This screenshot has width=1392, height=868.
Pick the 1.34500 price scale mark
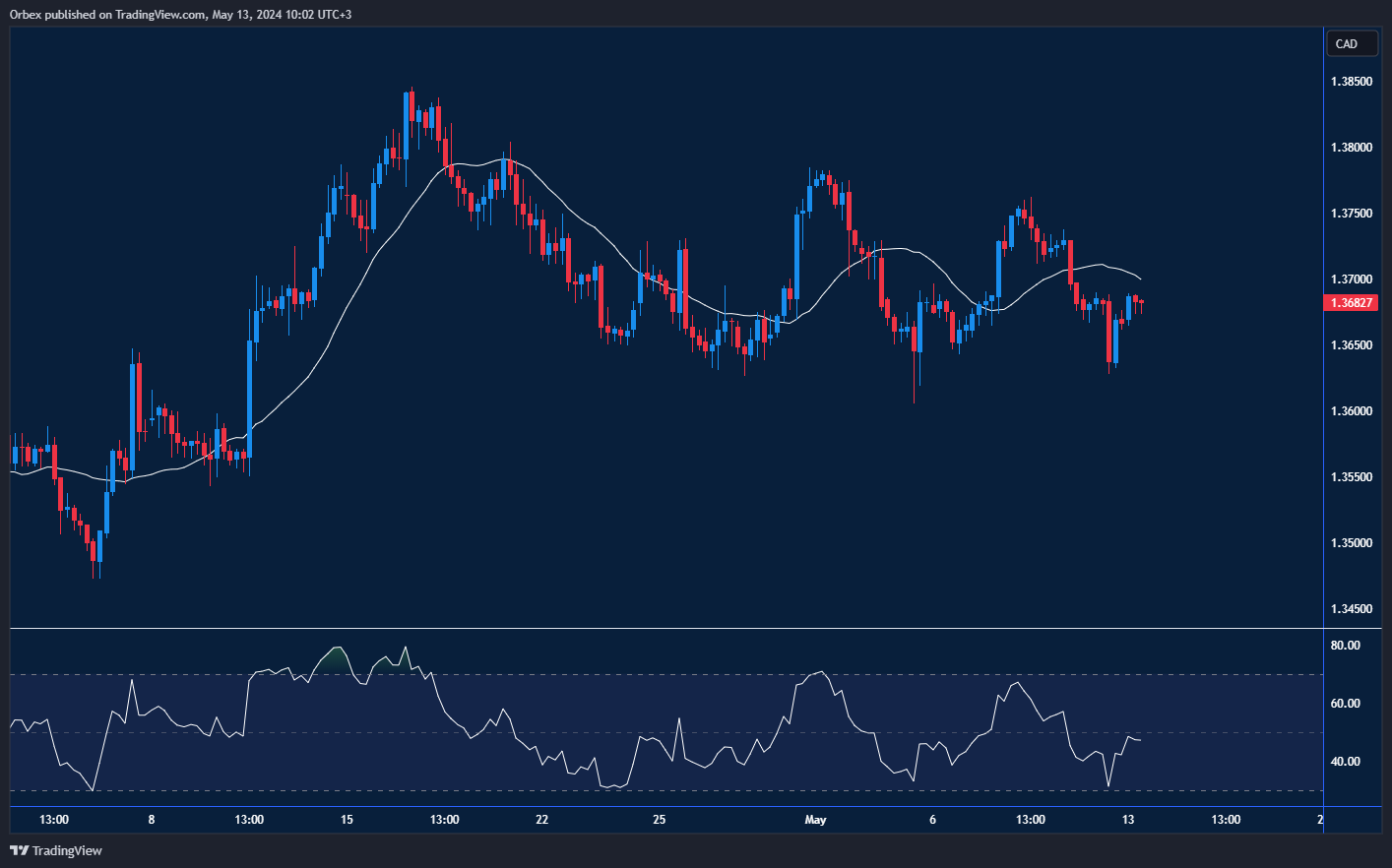pos(1351,609)
